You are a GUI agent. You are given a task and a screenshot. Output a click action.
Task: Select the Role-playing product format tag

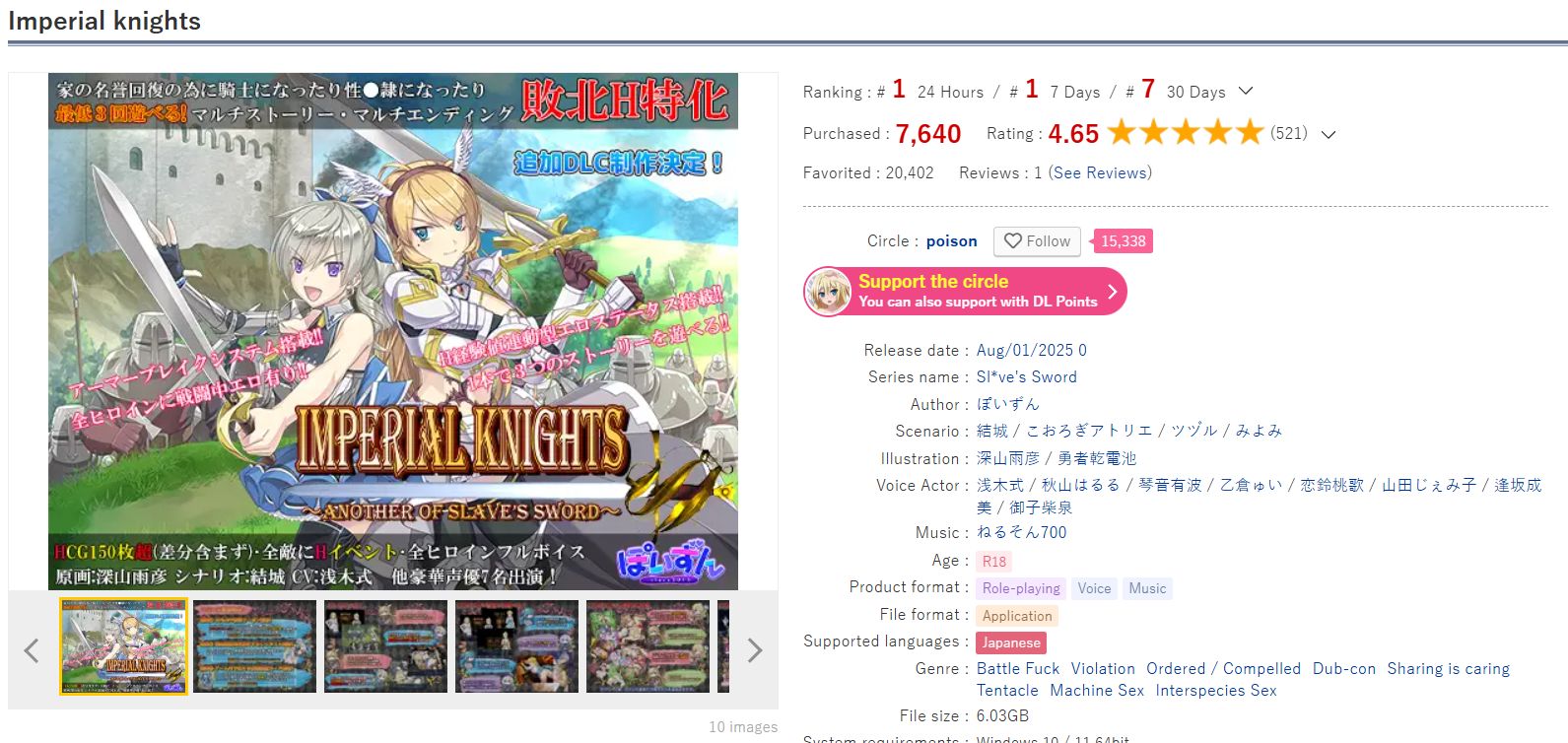(1021, 588)
